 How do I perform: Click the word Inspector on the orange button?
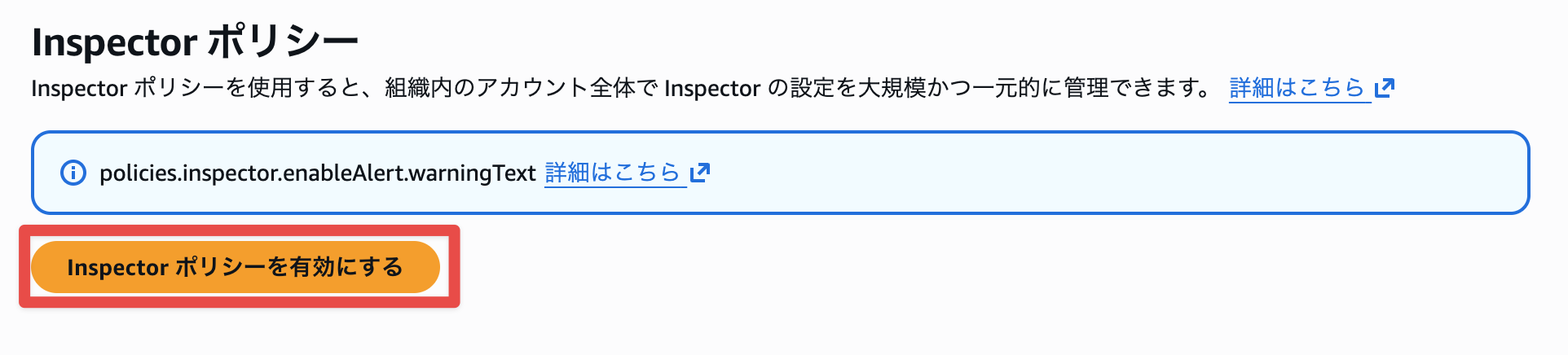tap(118, 267)
